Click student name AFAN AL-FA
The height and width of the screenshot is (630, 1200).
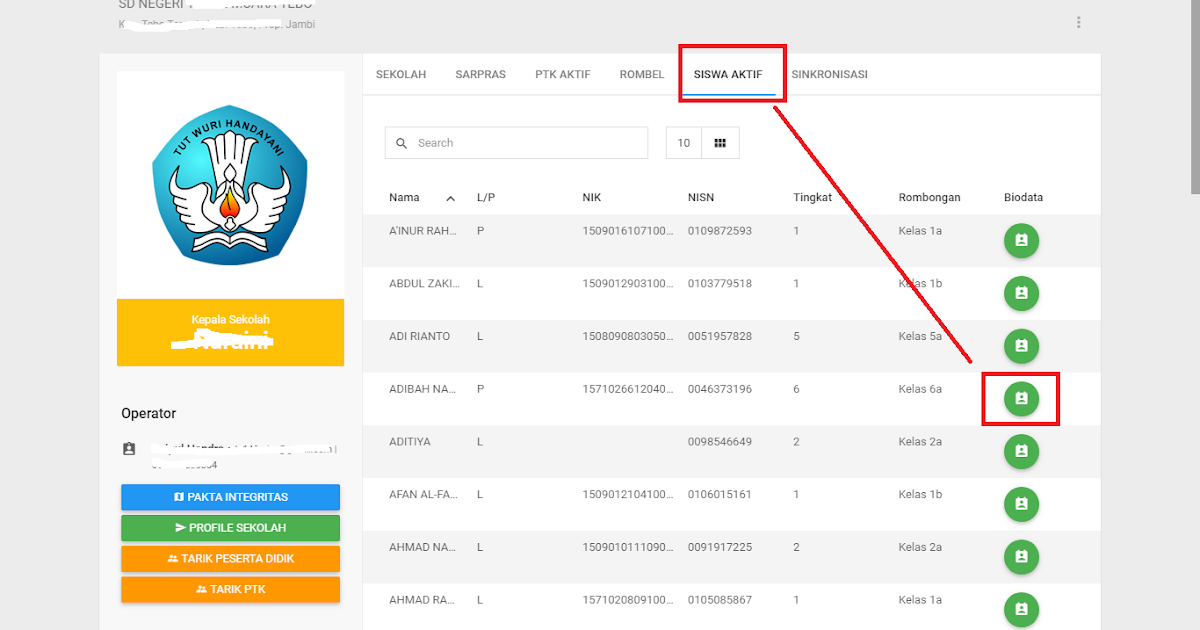(423, 494)
